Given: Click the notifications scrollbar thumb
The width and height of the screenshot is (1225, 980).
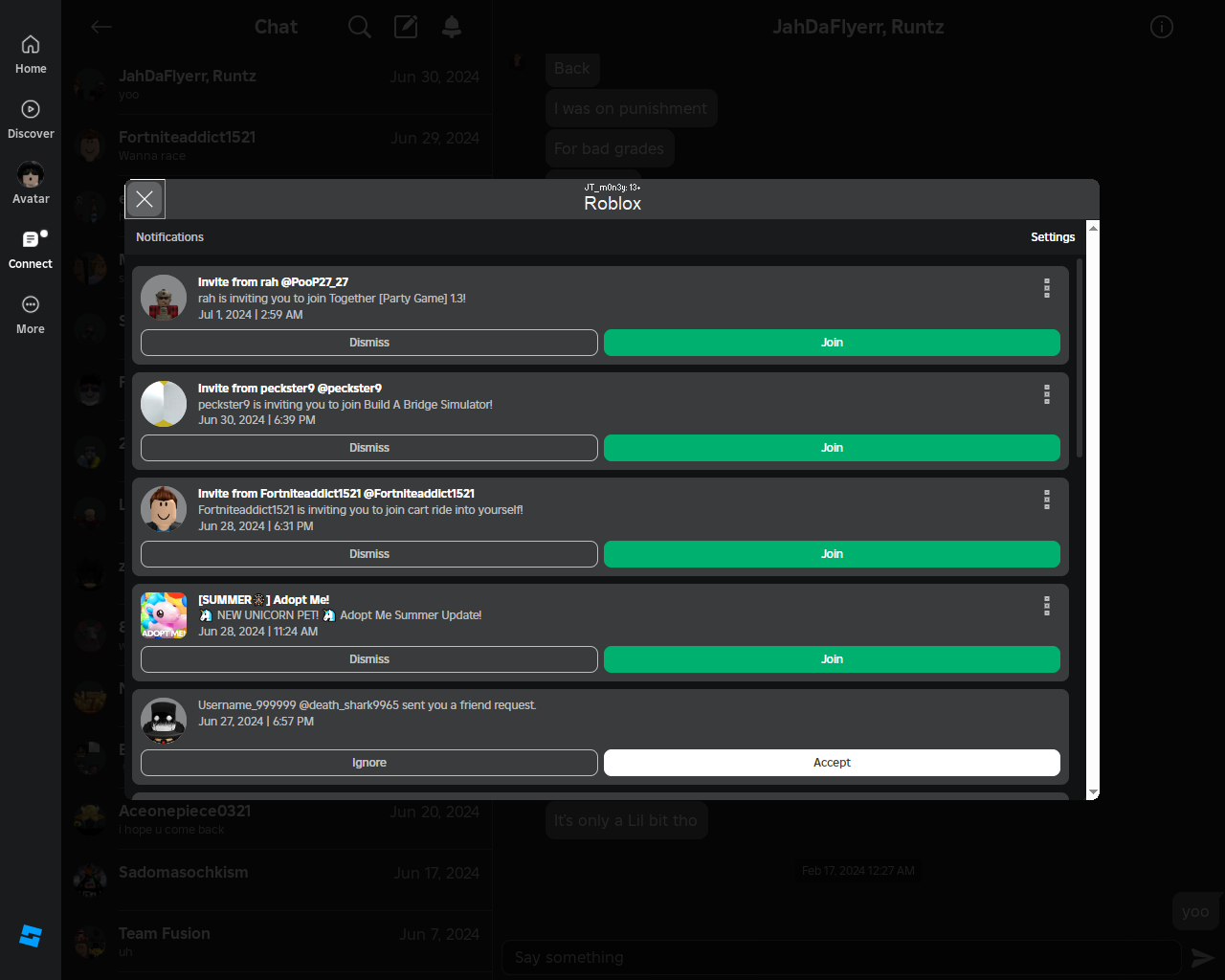Looking at the screenshot, I should tap(1080, 357).
